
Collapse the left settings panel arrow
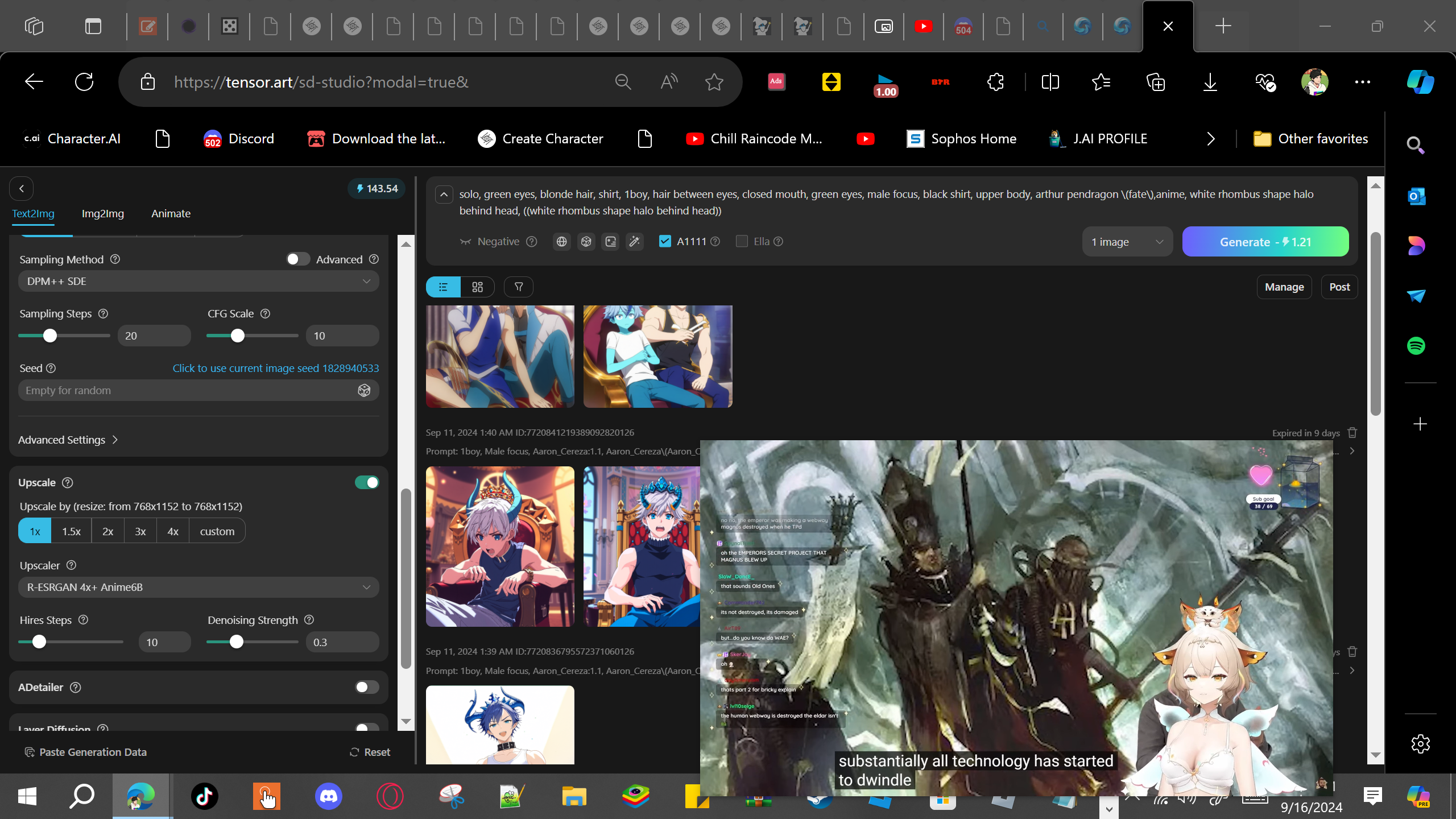click(22, 189)
